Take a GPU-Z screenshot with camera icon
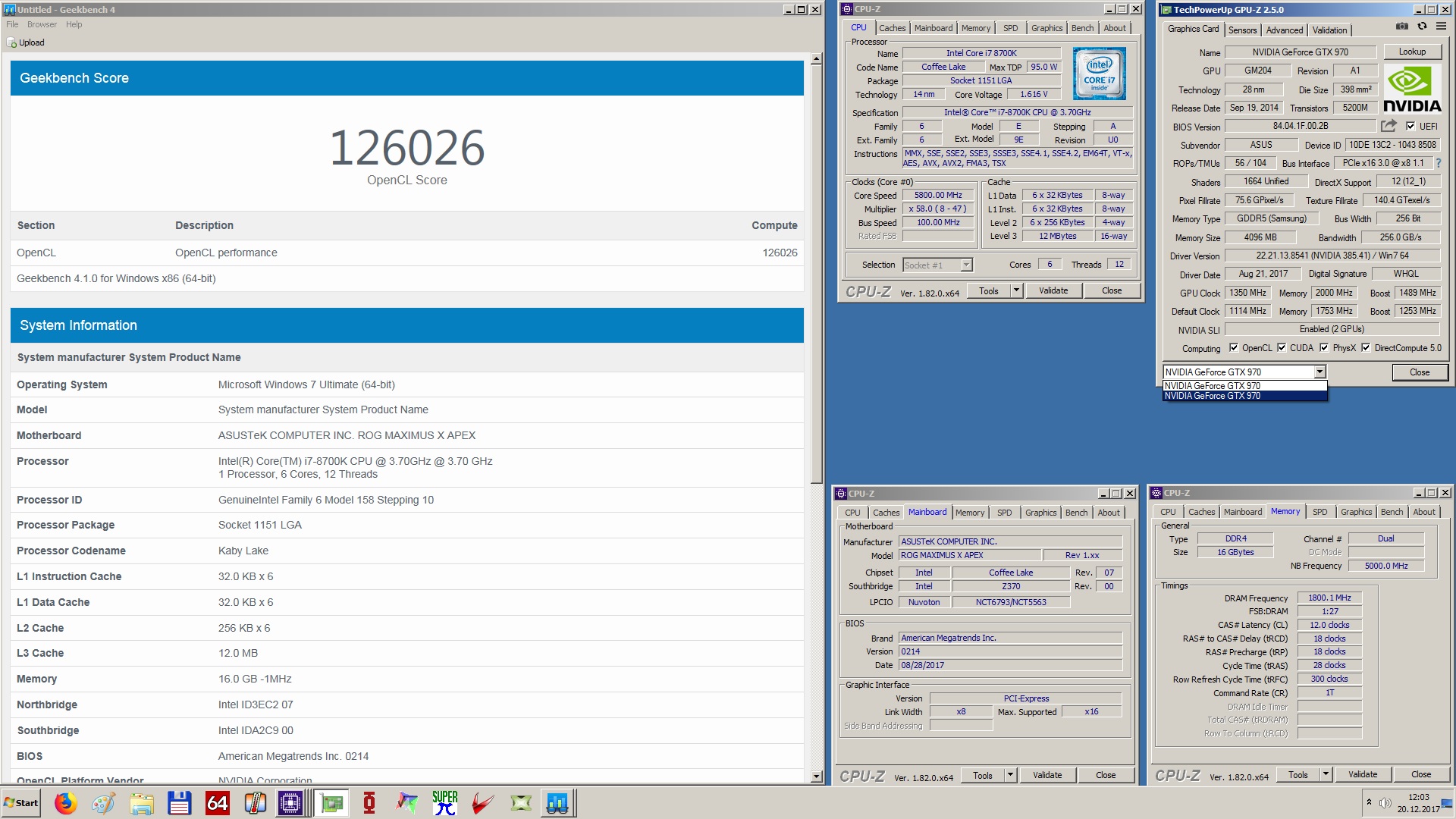This screenshot has width=1456, height=819. 1402,27
